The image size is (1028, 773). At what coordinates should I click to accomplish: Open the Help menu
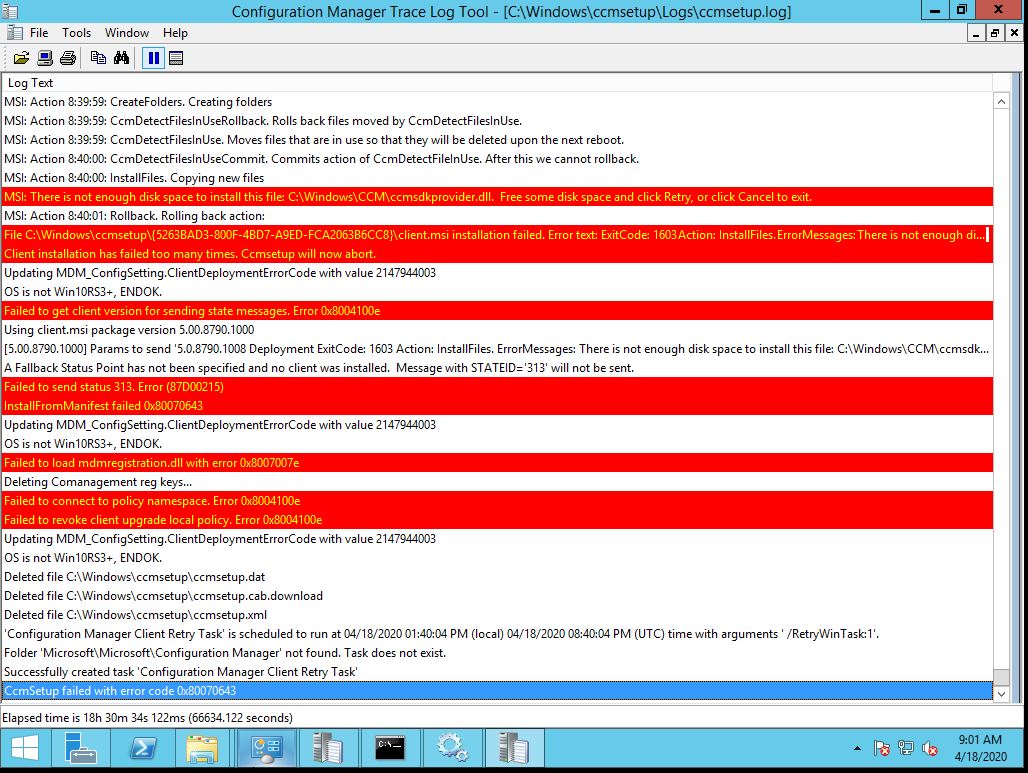[175, 33]
